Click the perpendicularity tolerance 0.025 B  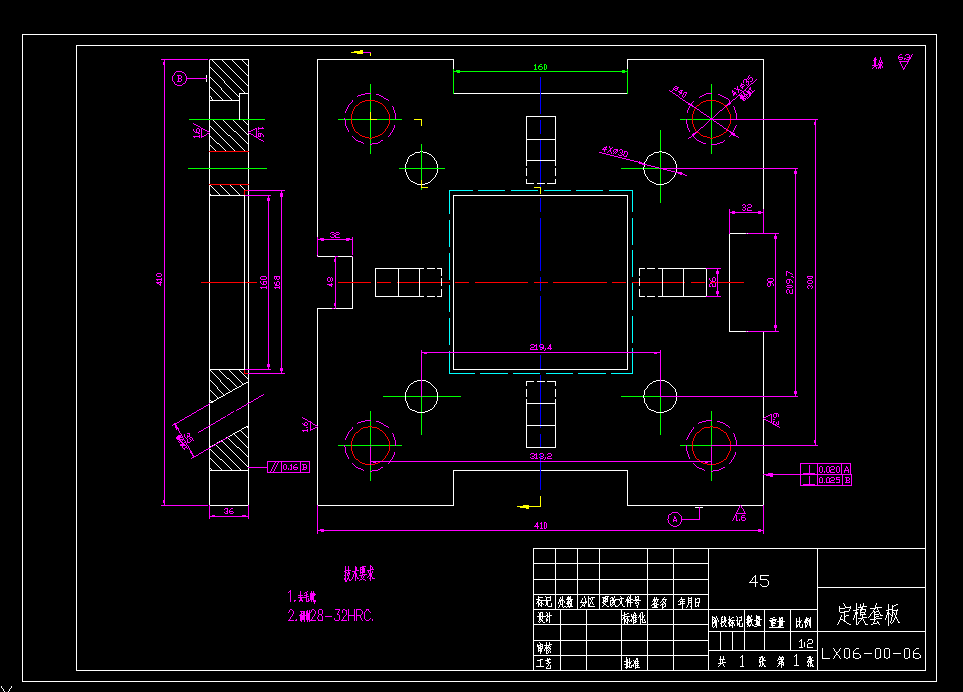[825, 480]
